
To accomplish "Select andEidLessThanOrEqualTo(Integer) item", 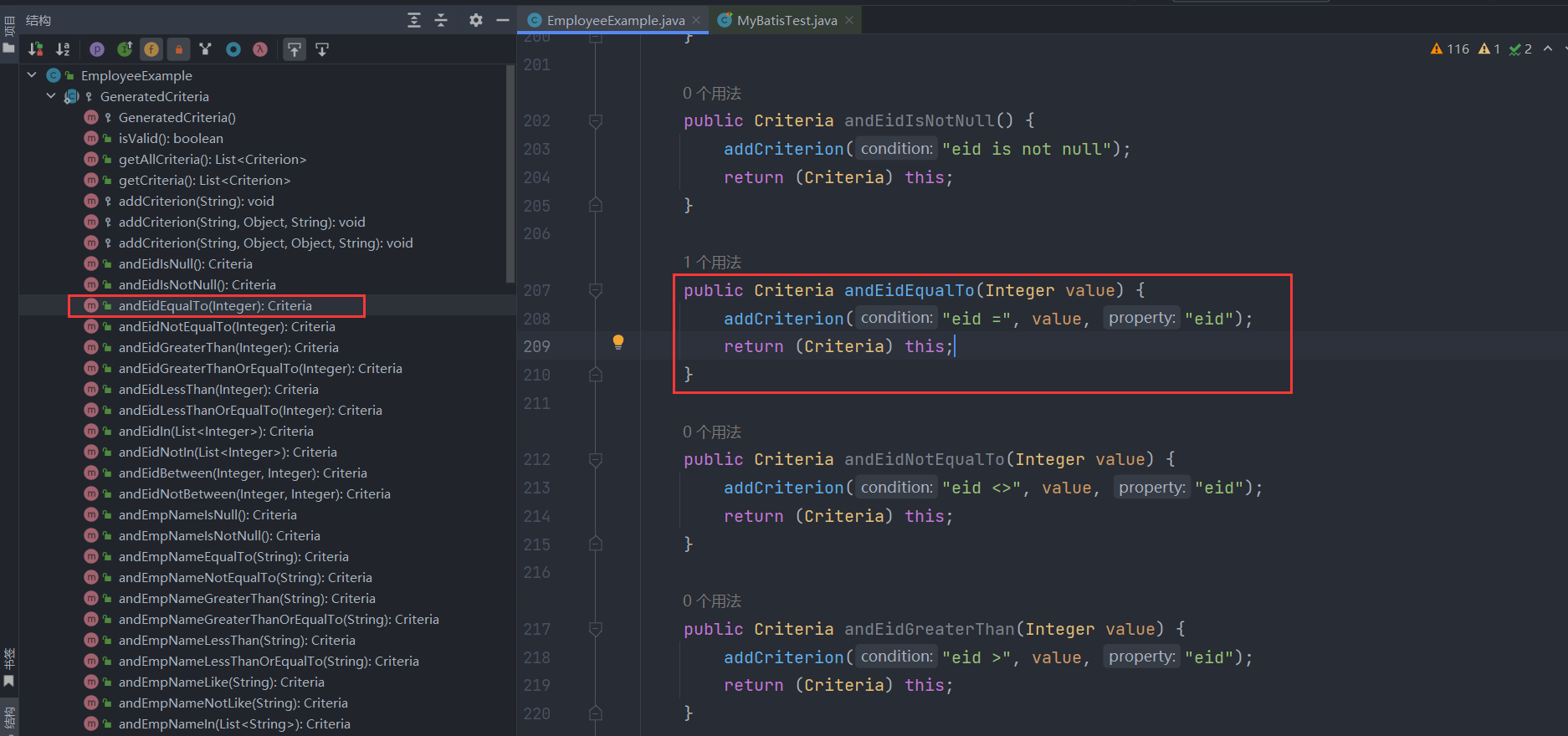I will tap(250, 410).
